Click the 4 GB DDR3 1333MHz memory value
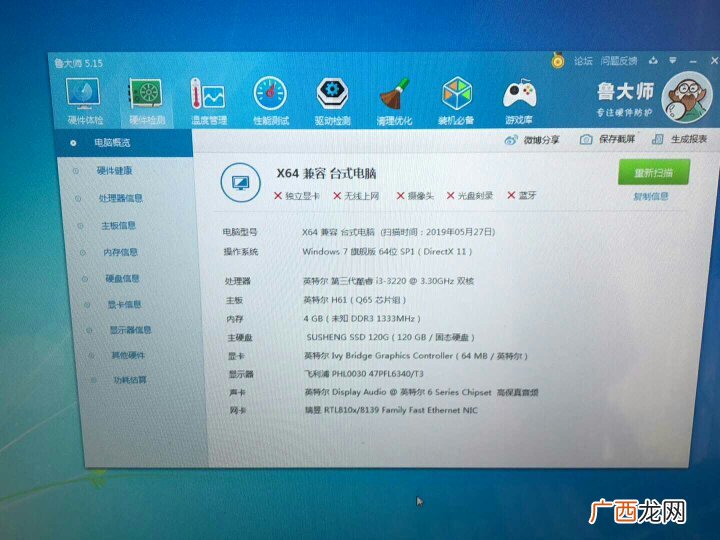The image size is (720, 540). [362, 319]
